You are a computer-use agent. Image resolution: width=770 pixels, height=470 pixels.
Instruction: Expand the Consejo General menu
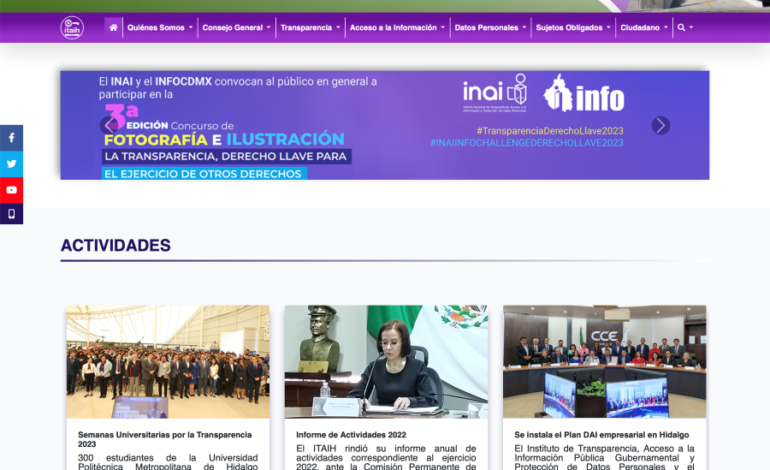tap(236, 28)
